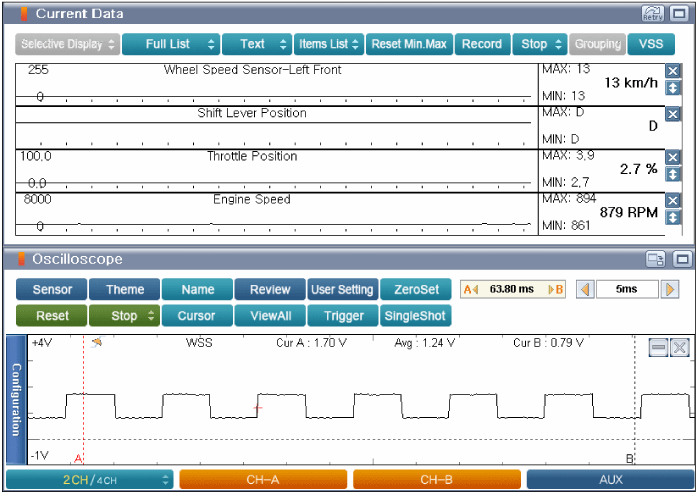This screenshot has height=495, width=700.
Task: Click the ZeroSet button
Action: (x=416, y=290)
